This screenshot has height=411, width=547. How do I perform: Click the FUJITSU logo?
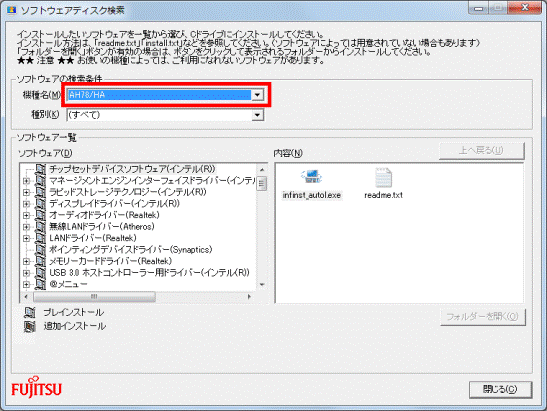tap(36, 388)
